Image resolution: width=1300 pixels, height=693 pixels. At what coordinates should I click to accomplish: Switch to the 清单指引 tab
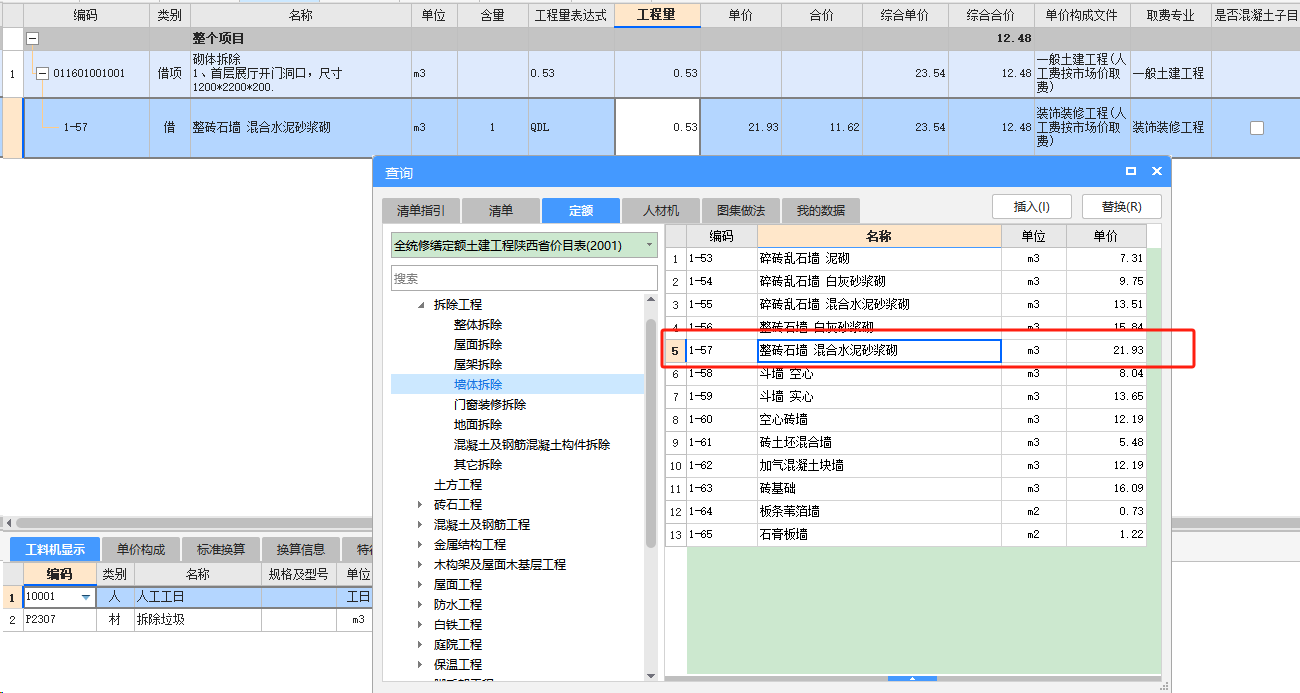click(421, 210)
